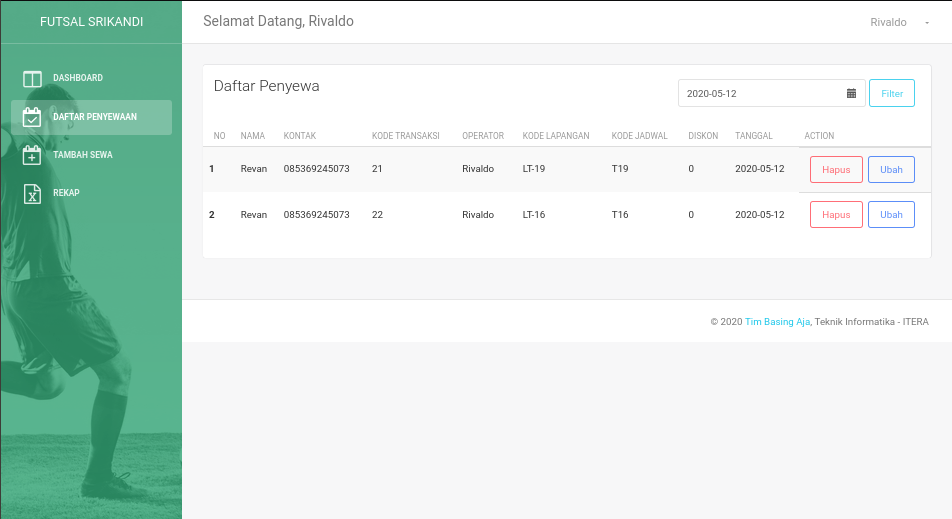This screenshot has height=519, width=952.
Task: Click the Dashboard sidebar icon
Action: coord(32,79)
